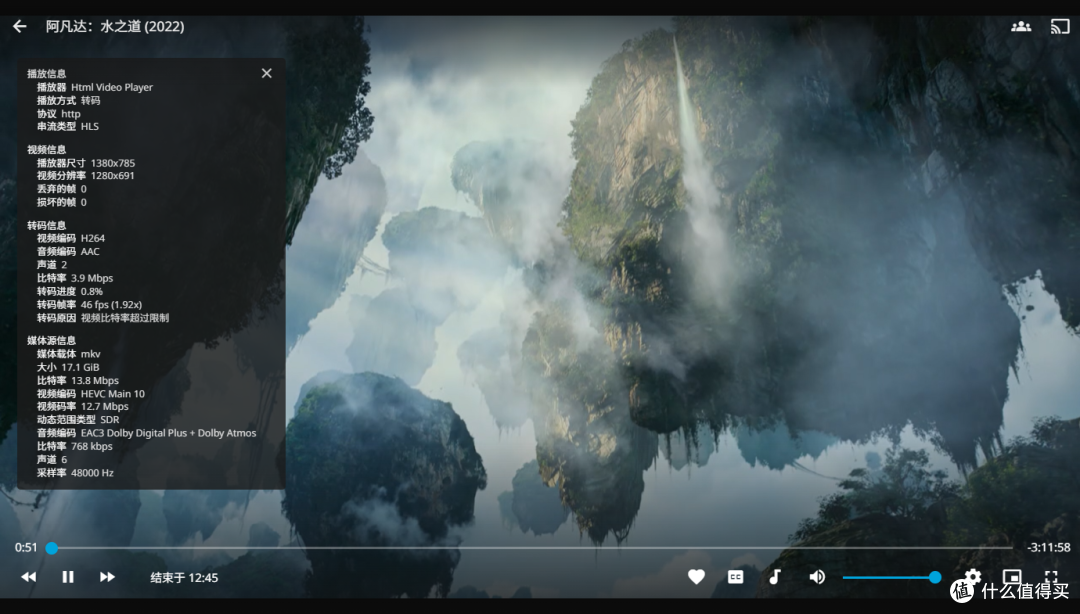Select the 播放器 Html Video Player row
1080x614 pixels.
pyautogui.click(x=95, y=88)
